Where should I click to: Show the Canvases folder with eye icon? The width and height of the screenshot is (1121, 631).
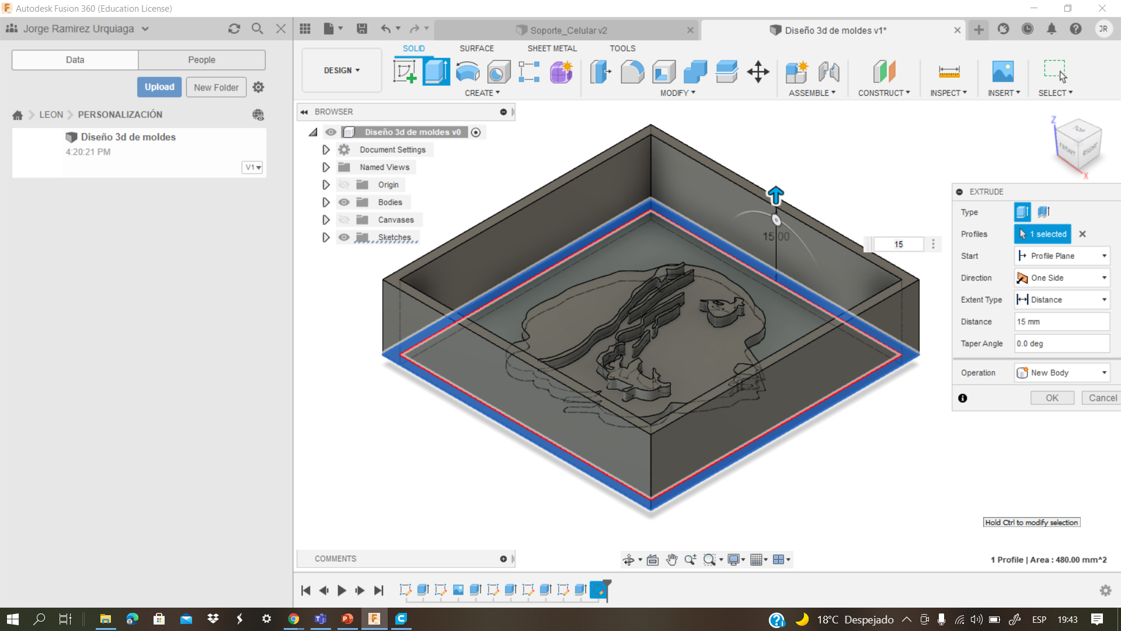coord(344,220)
